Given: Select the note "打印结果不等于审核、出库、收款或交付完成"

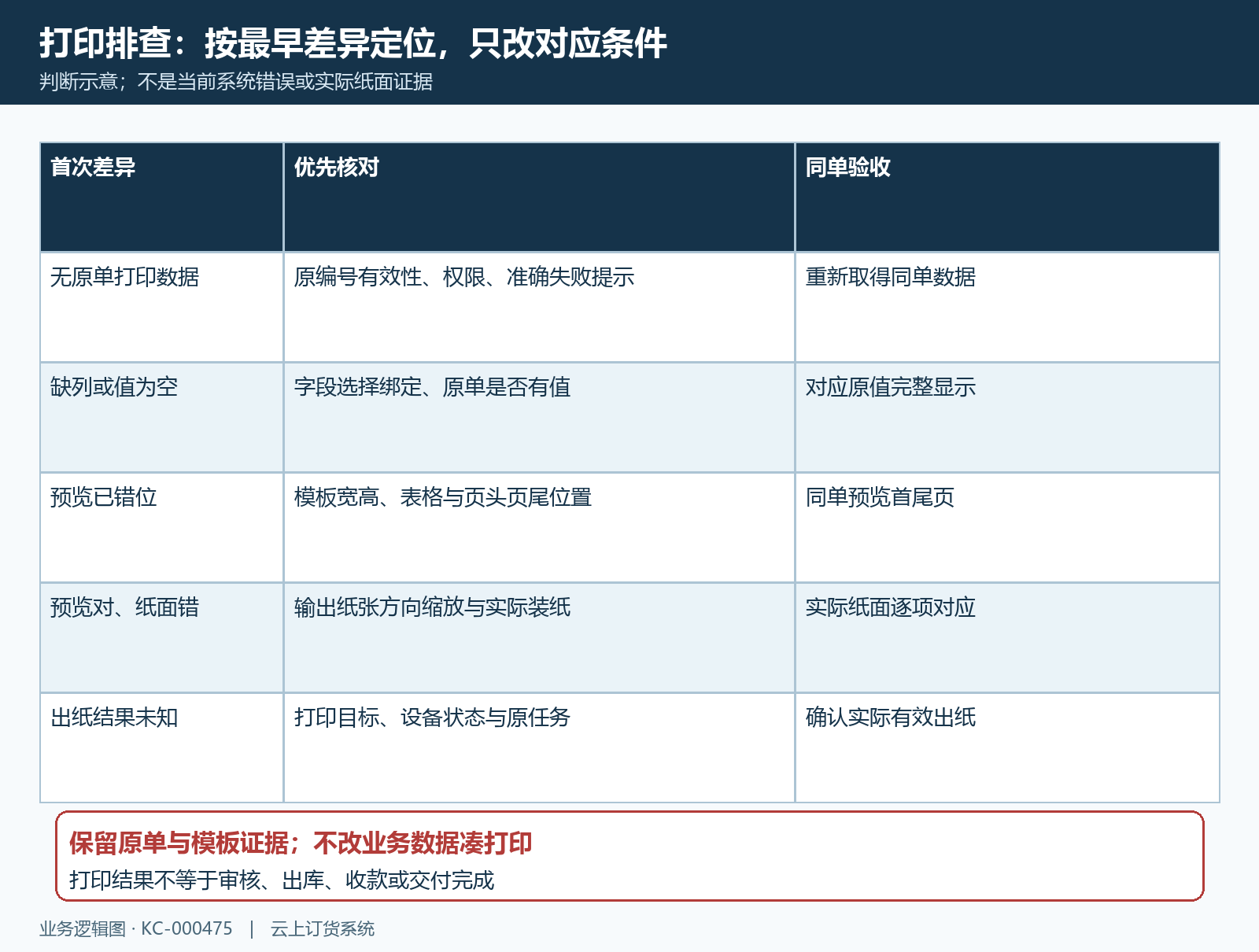Looking at the screenshot, I should pyautogui.click(x=282, y=880).
